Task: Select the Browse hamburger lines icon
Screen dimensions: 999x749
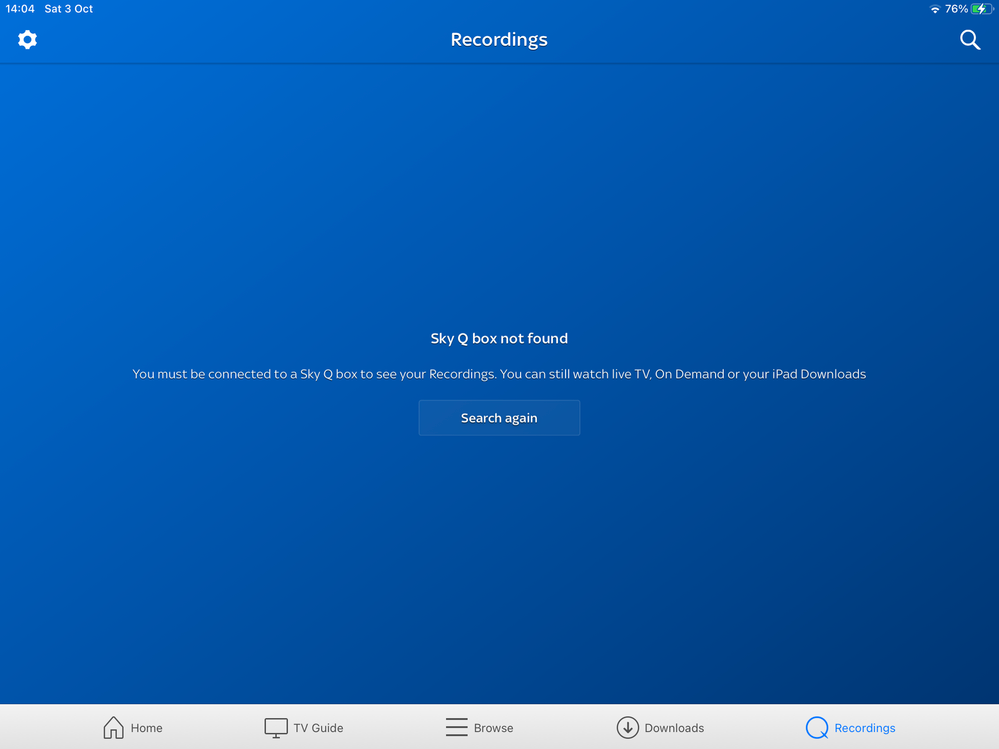Action: point(456,727)
